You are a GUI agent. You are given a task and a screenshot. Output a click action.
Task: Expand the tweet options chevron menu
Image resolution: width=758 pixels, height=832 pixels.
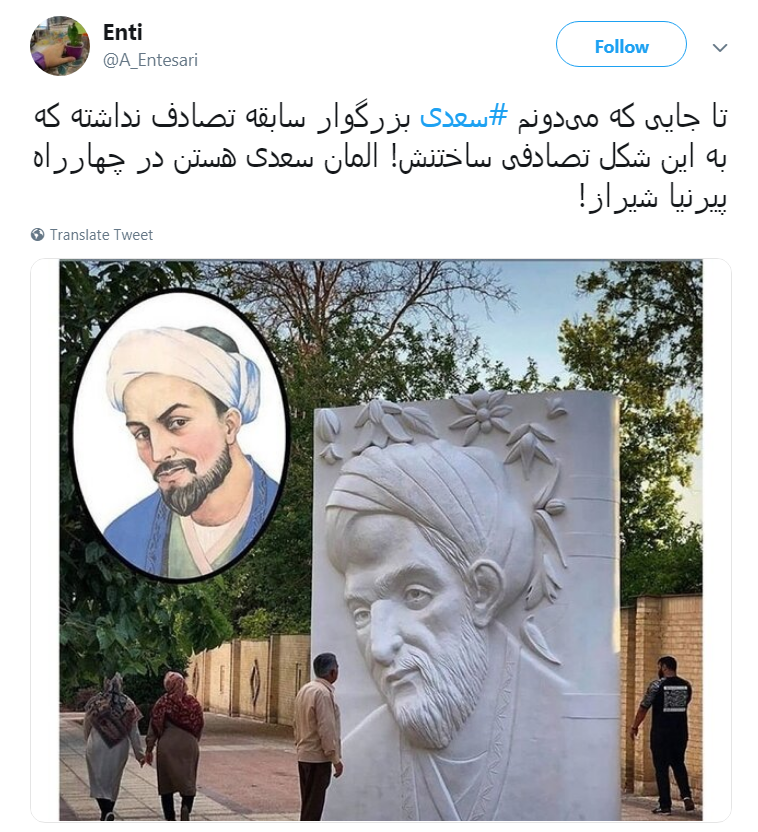(x=719, y=48)
